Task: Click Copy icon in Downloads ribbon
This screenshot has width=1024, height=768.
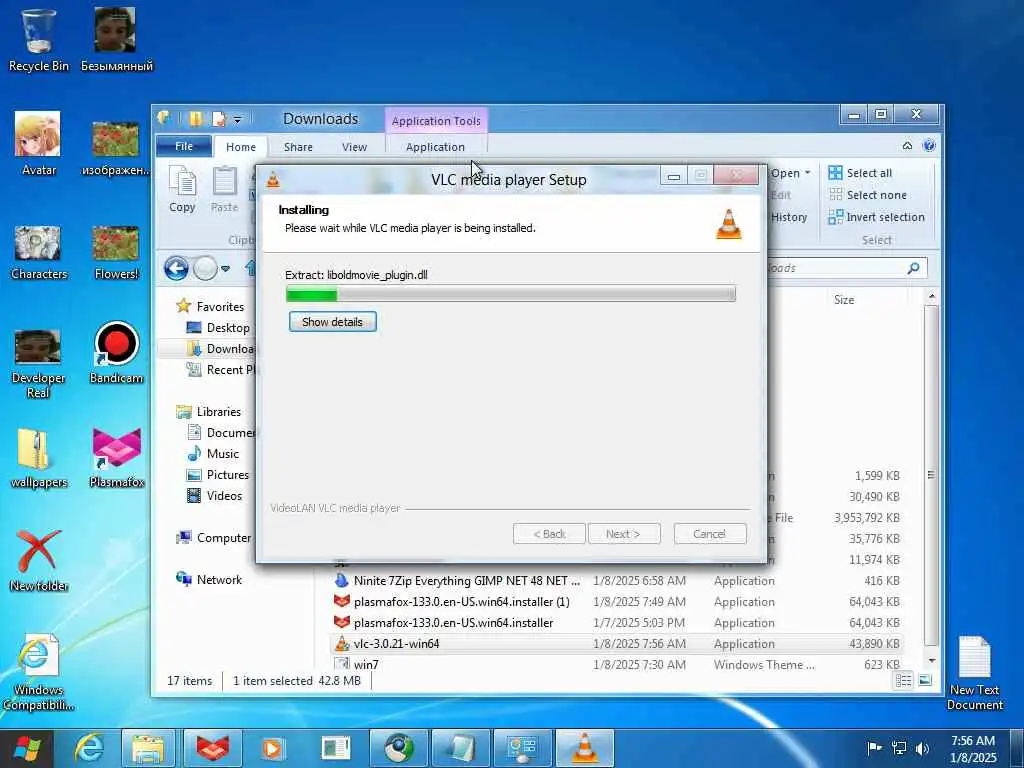Action: tap(182, 189)
